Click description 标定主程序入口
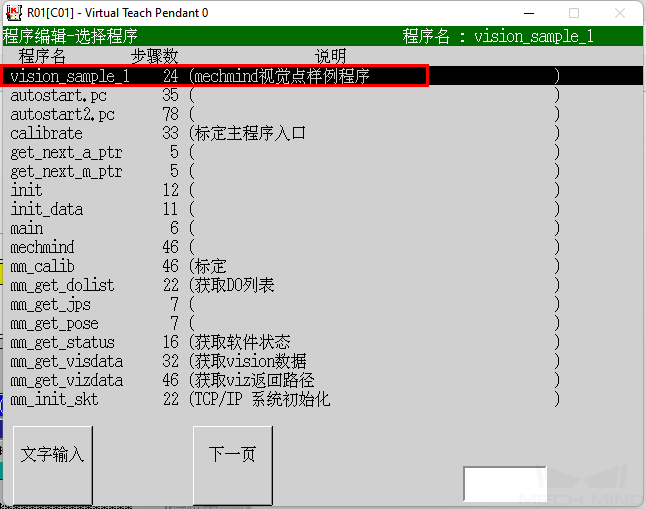Viewport: 646px width, 509px height. coord(250,134)
